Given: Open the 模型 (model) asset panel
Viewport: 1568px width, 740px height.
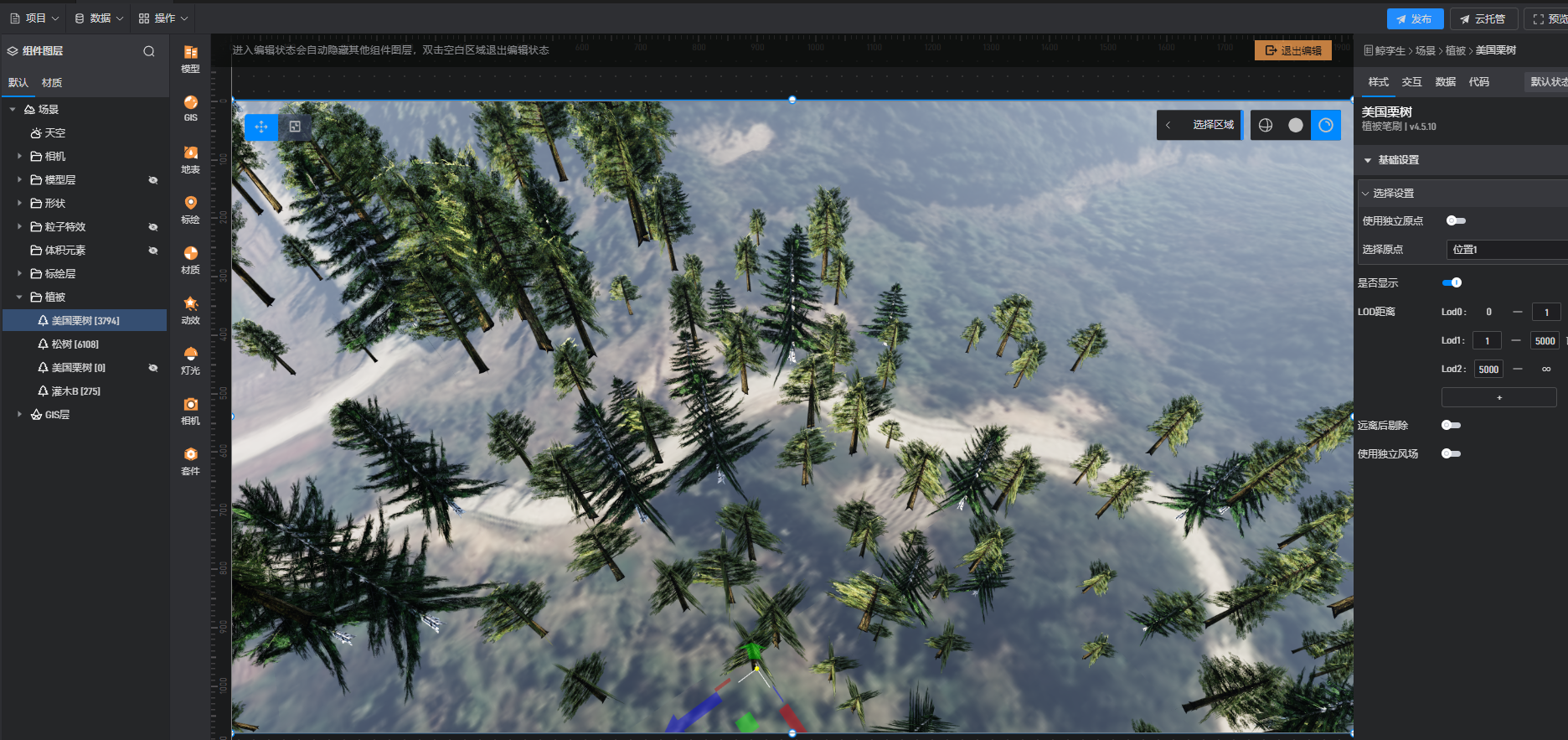Looking at the screenshot, I should (190, 58).
